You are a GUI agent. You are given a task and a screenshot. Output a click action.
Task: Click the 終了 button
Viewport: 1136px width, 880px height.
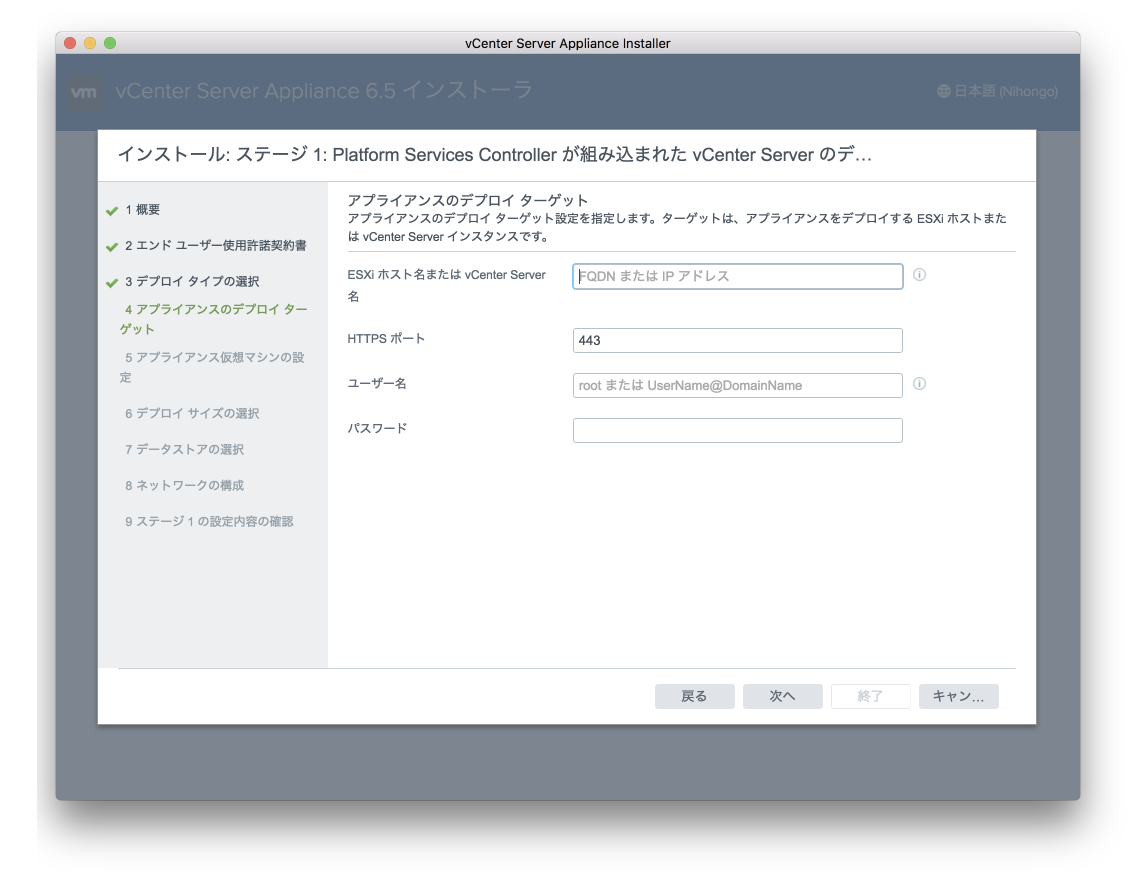coord(870,696)
